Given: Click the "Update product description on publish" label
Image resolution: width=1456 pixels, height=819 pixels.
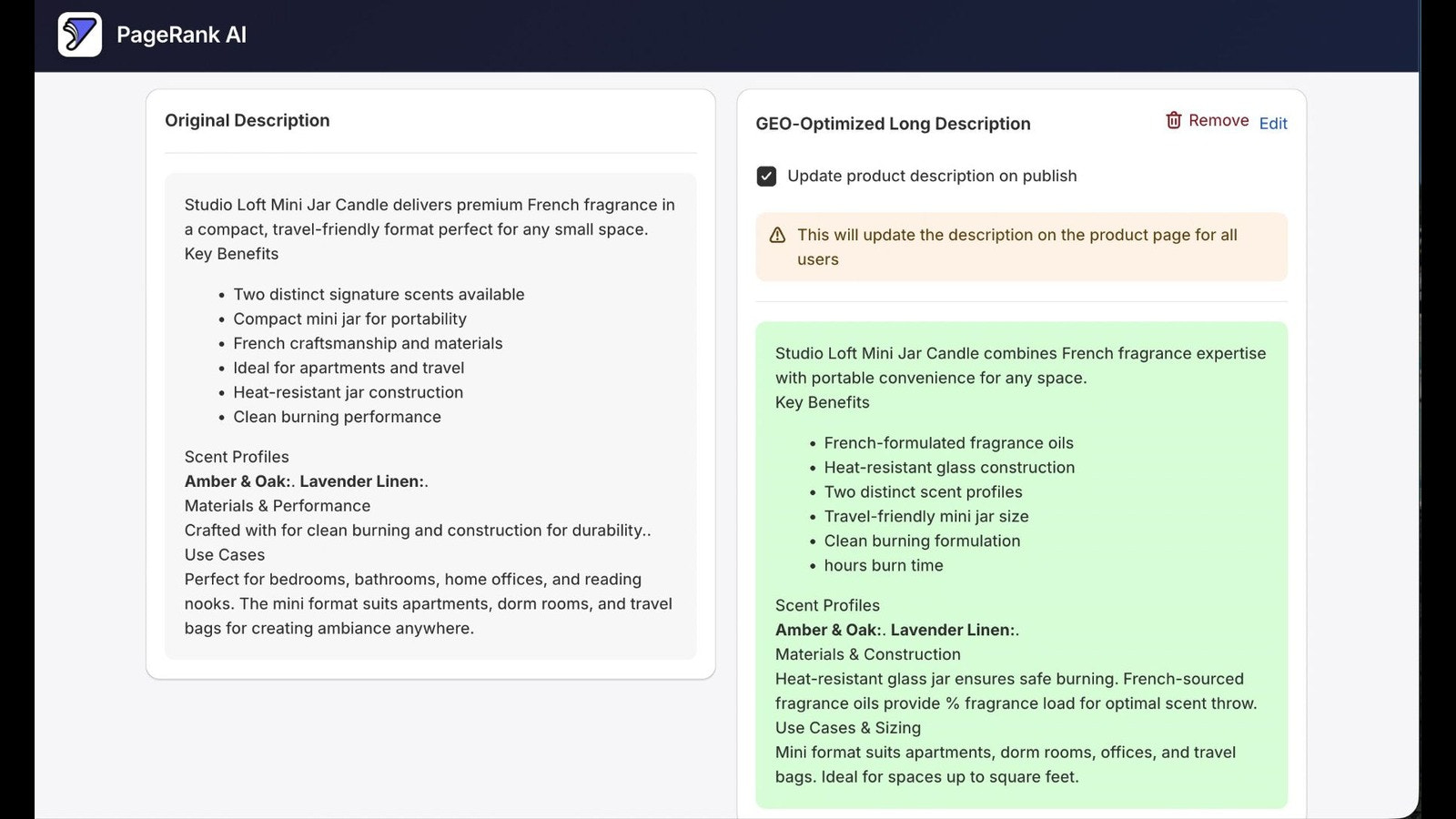Looking at the screenshot, I should (x=932, y=176).
